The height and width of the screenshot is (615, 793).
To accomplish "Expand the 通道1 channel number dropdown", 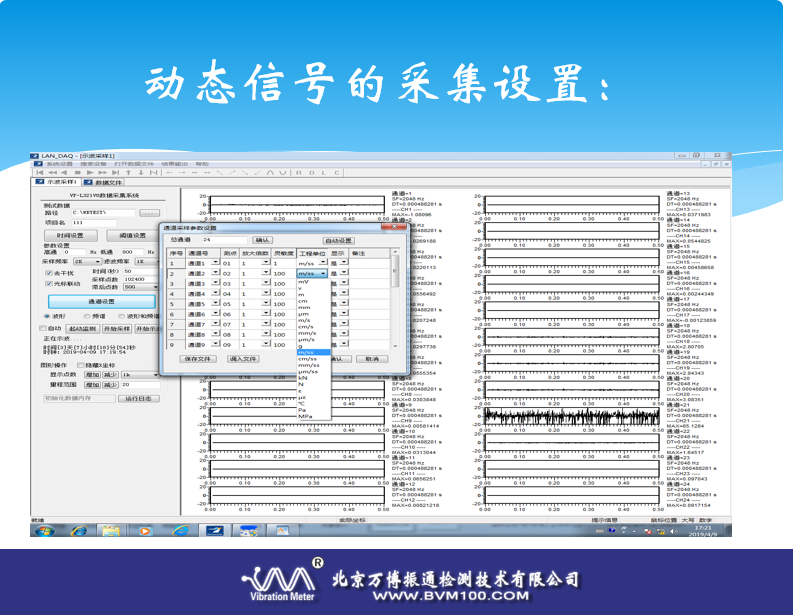I will [x=216, y=263].
